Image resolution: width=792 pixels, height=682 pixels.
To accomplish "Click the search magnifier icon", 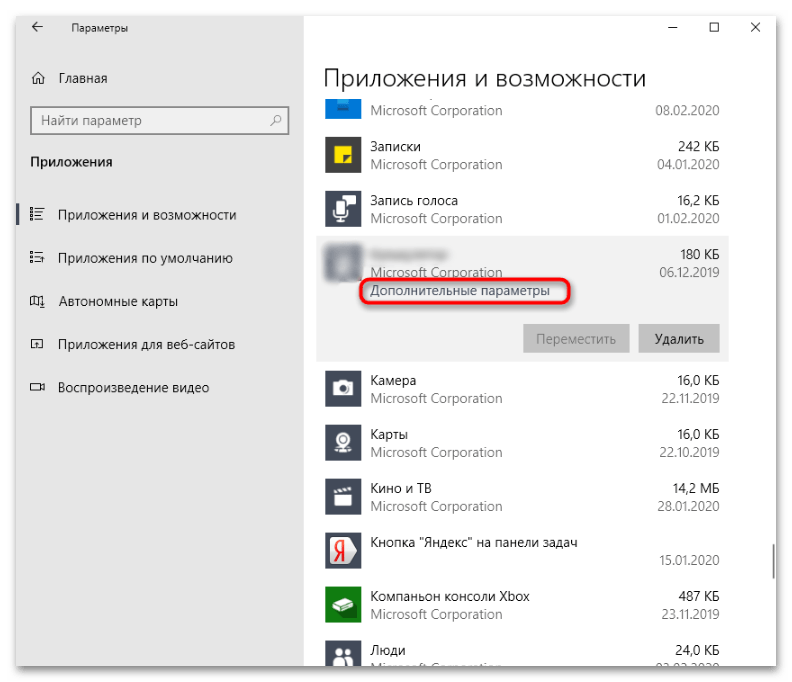I will point(275,120).
